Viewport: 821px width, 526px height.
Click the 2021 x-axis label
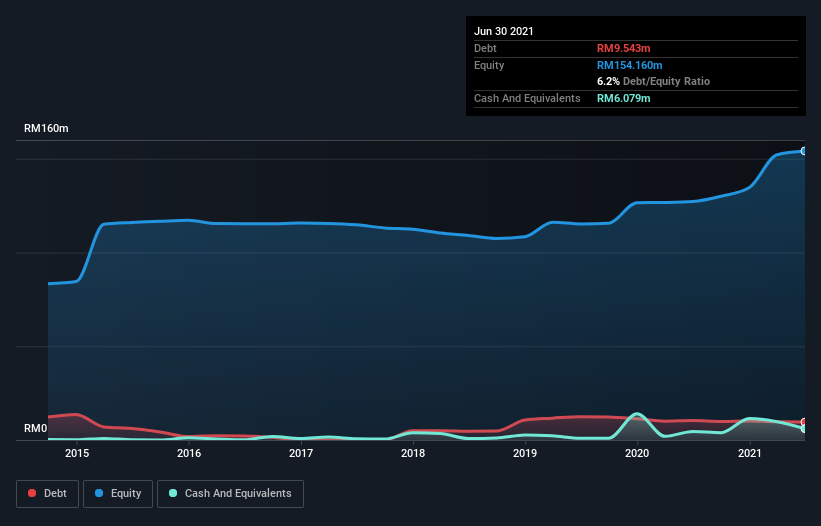(x=749, y=453)
